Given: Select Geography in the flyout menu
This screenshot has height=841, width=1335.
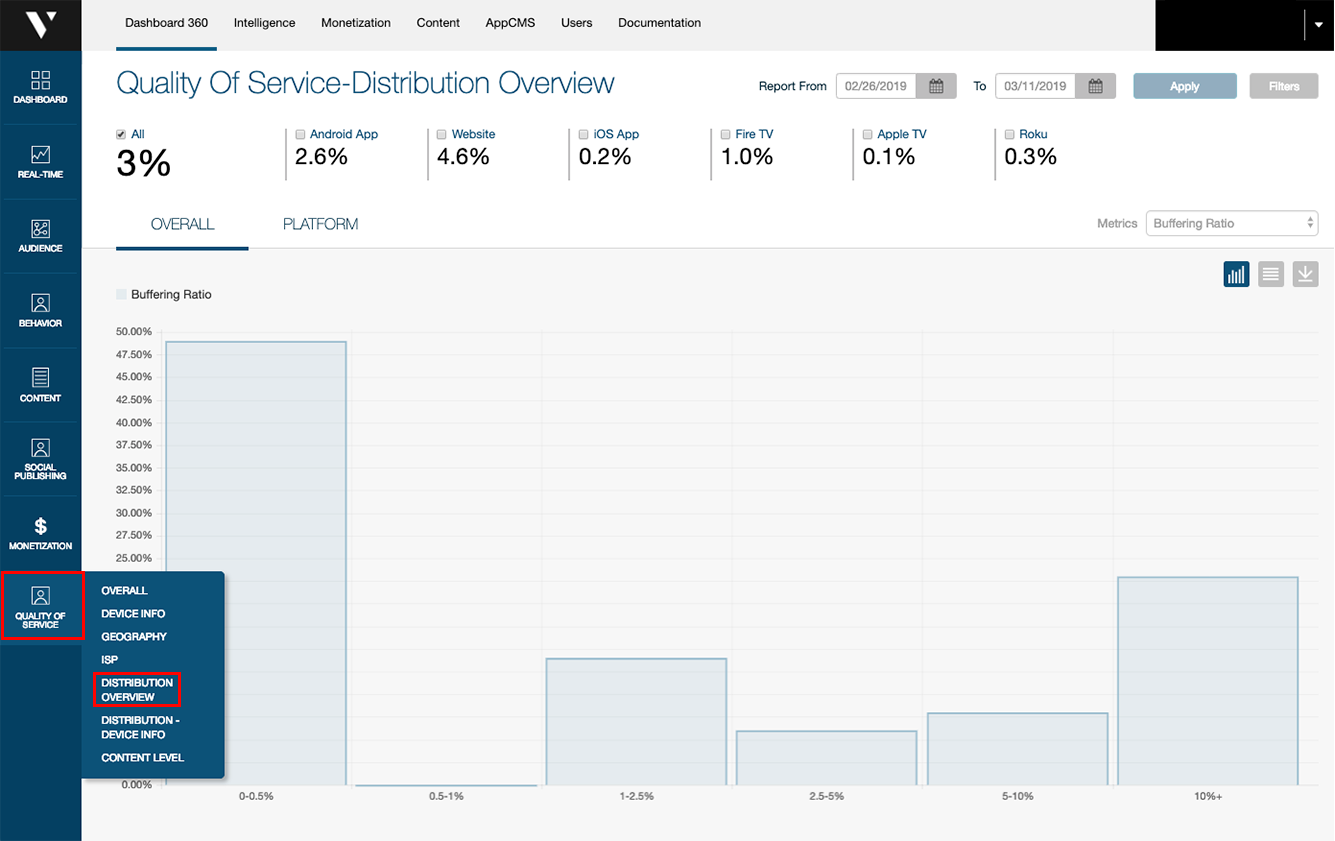Looking at the screenshot, I should (134, 637).
